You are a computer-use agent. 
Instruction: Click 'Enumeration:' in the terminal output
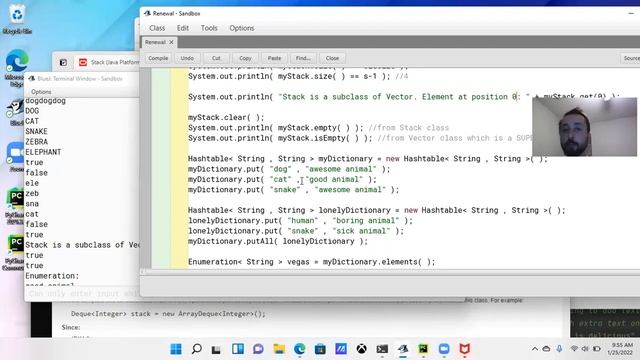[52, 276]
